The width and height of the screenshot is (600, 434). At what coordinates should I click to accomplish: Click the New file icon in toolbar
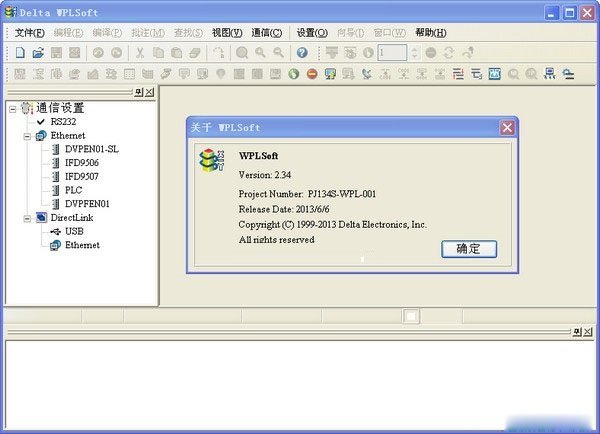pos(20,52)
